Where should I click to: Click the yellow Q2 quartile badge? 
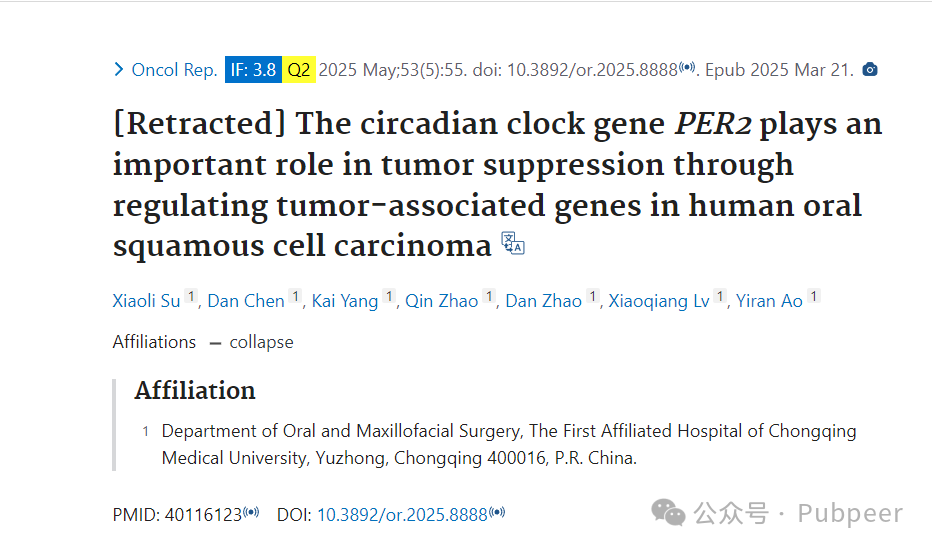coord(298,70)
